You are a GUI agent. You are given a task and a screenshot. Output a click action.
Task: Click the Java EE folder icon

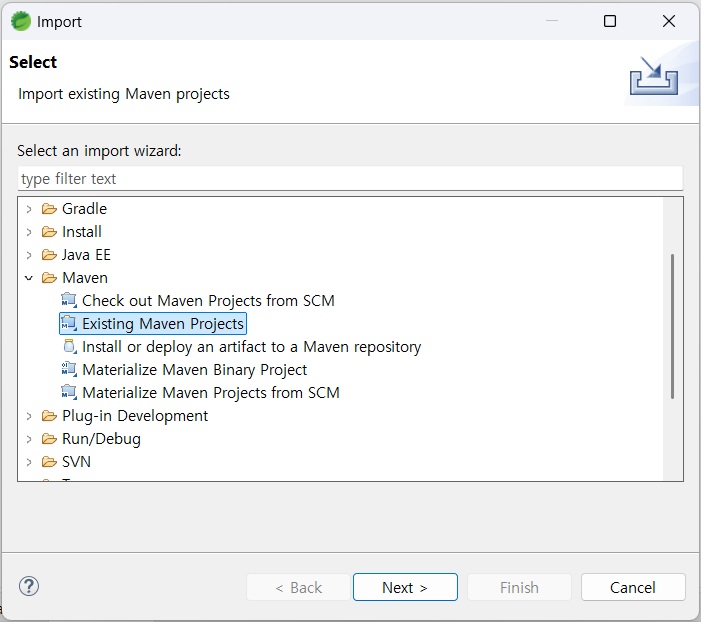[x=49, y=255]
